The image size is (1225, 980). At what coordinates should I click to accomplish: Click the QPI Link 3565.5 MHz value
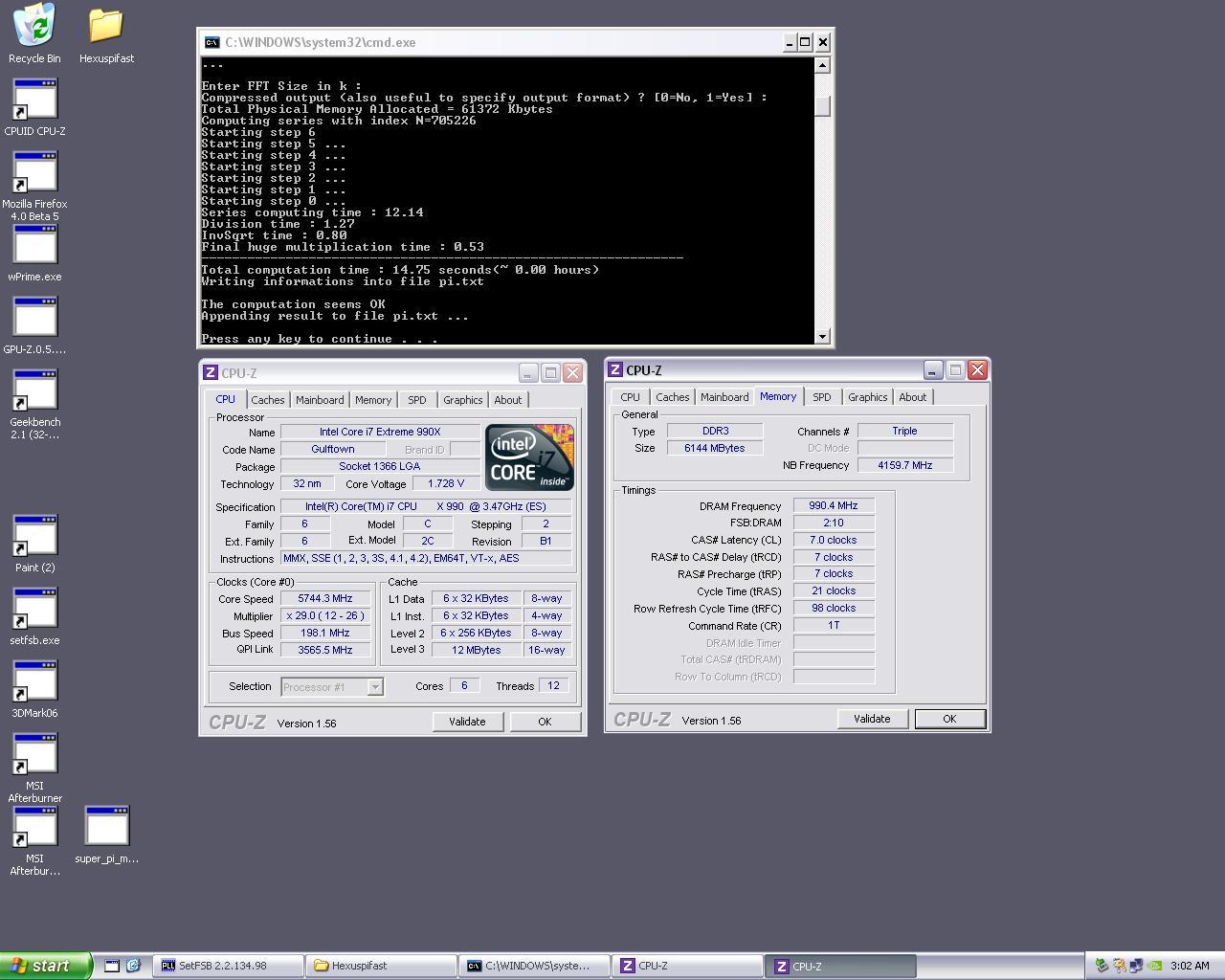[x=325, y=650]
